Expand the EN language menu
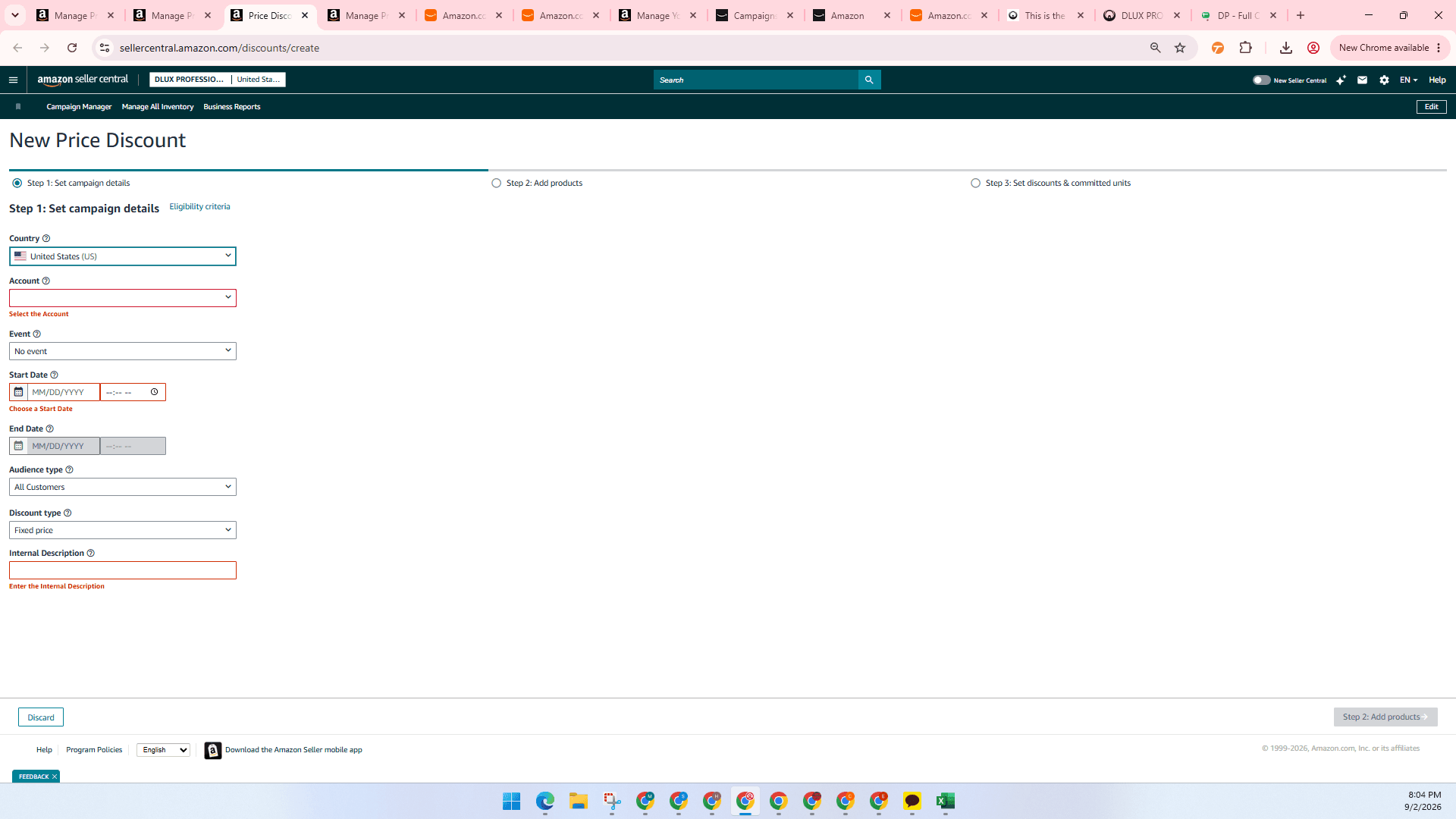This screenshot has width=1456, height=819. 1408,80
